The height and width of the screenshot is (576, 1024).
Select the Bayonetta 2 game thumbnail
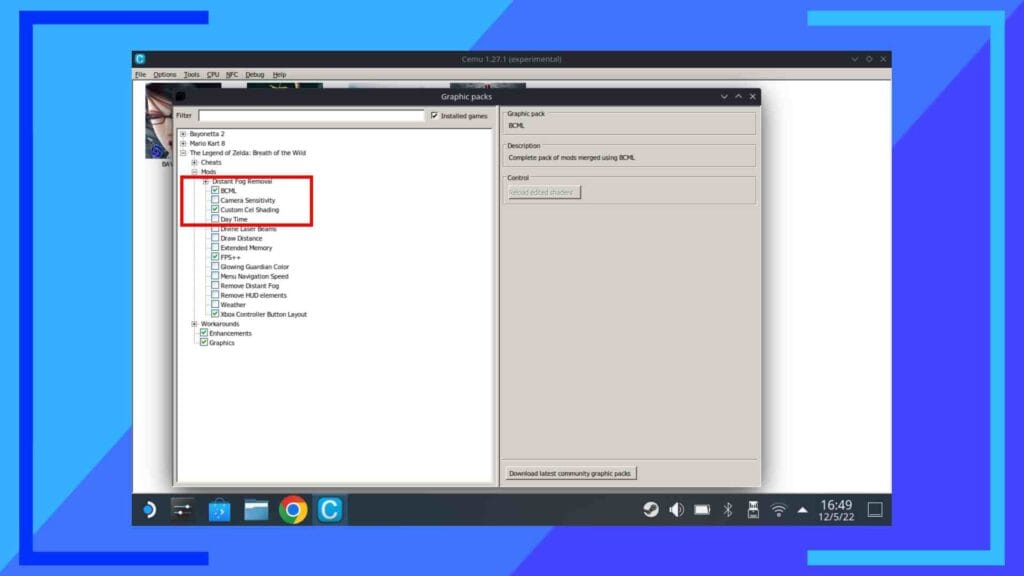point(159,121)
